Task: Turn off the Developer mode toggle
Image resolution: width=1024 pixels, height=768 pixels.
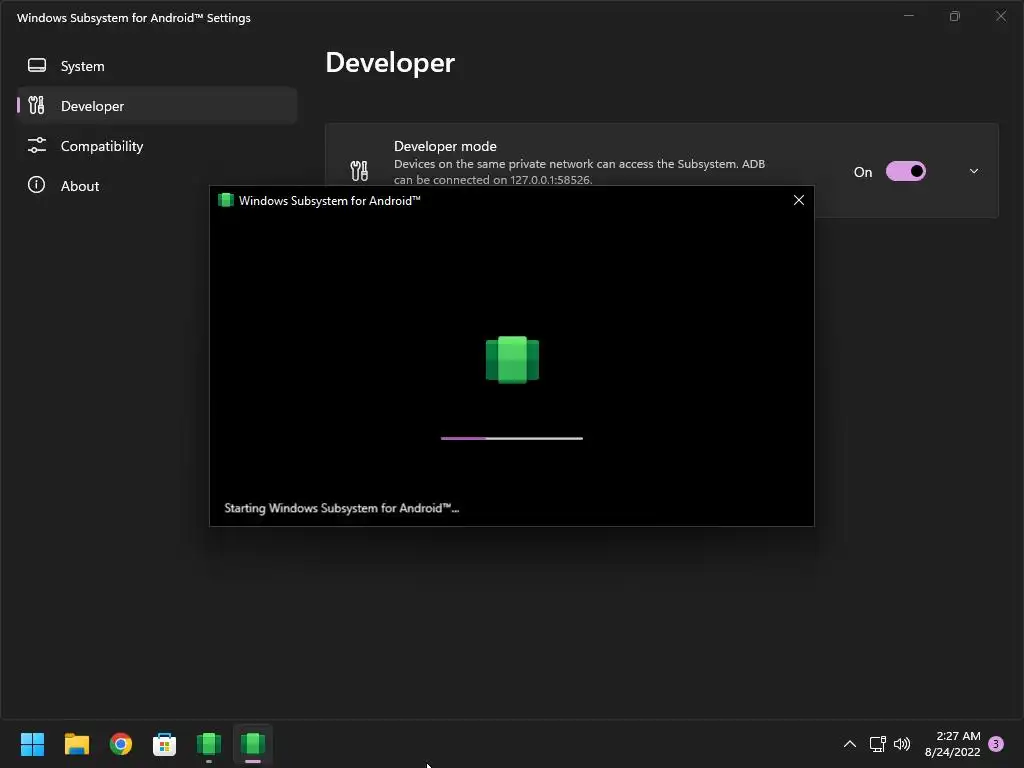Action: [905, 171]
